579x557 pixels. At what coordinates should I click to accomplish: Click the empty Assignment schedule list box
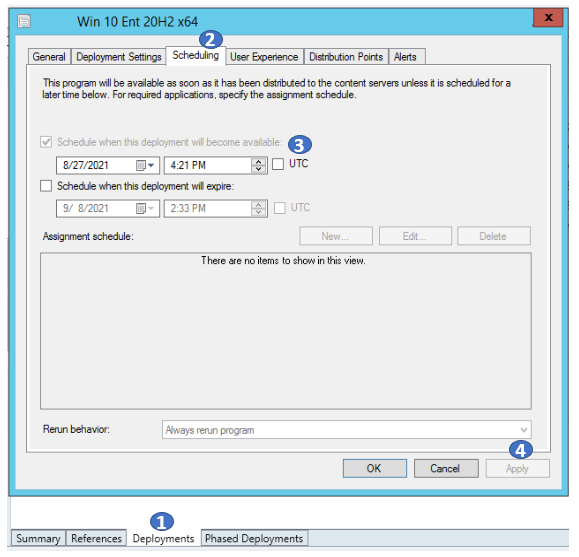pyautogui.click(x=286, y=331)
